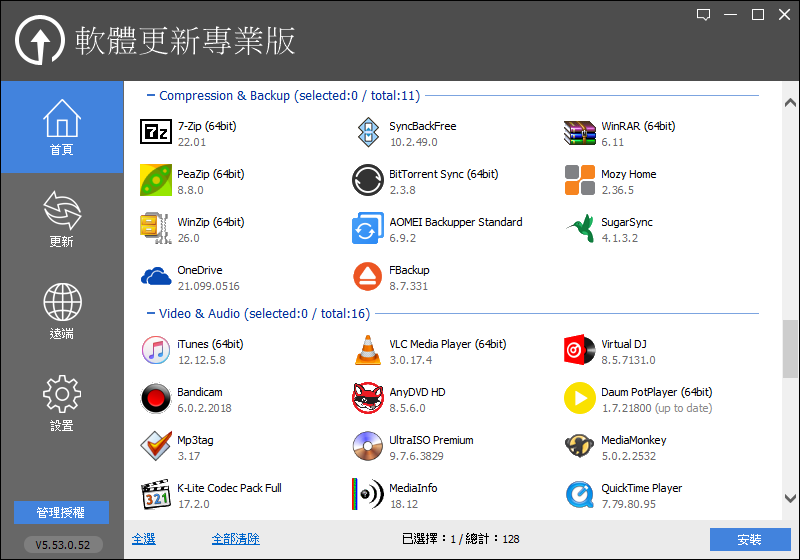Screen dimensions: 800x560
Task: Click the 'AOMEI Backupper Standard' name
Action: click(456, 222)
